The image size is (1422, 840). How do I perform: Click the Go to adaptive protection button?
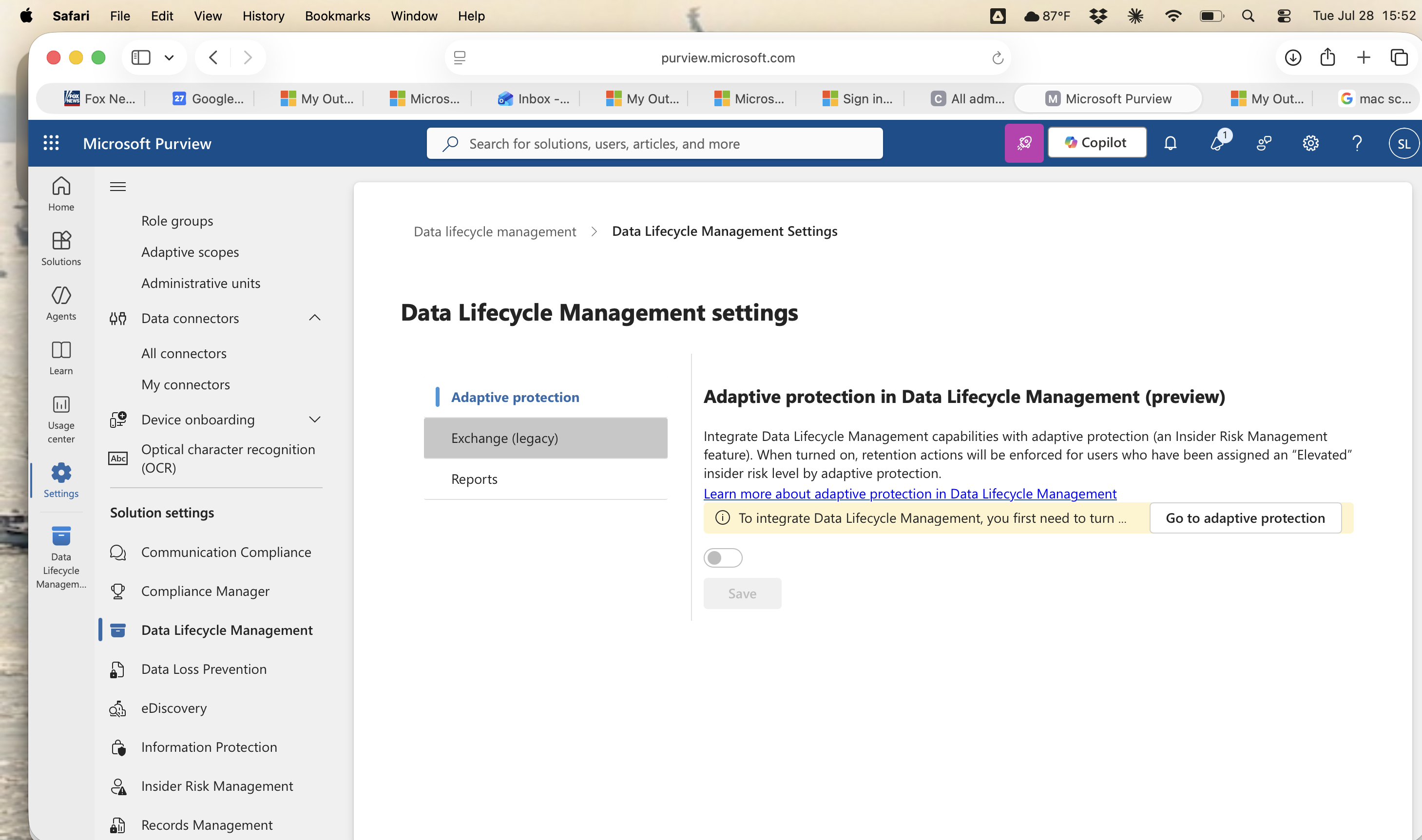pyautogui.click(x=1246, y=518)
